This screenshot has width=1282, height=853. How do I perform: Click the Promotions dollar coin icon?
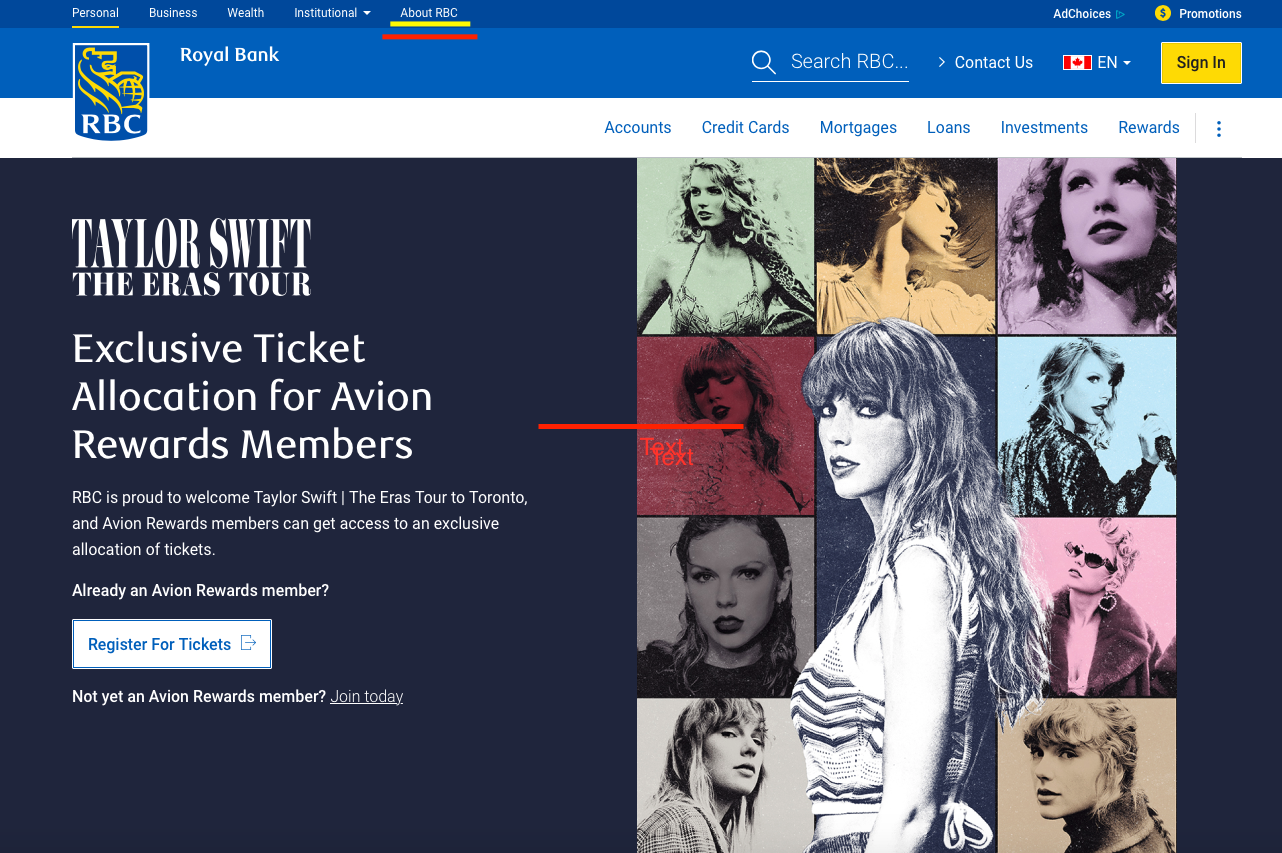click(1162, 13)
